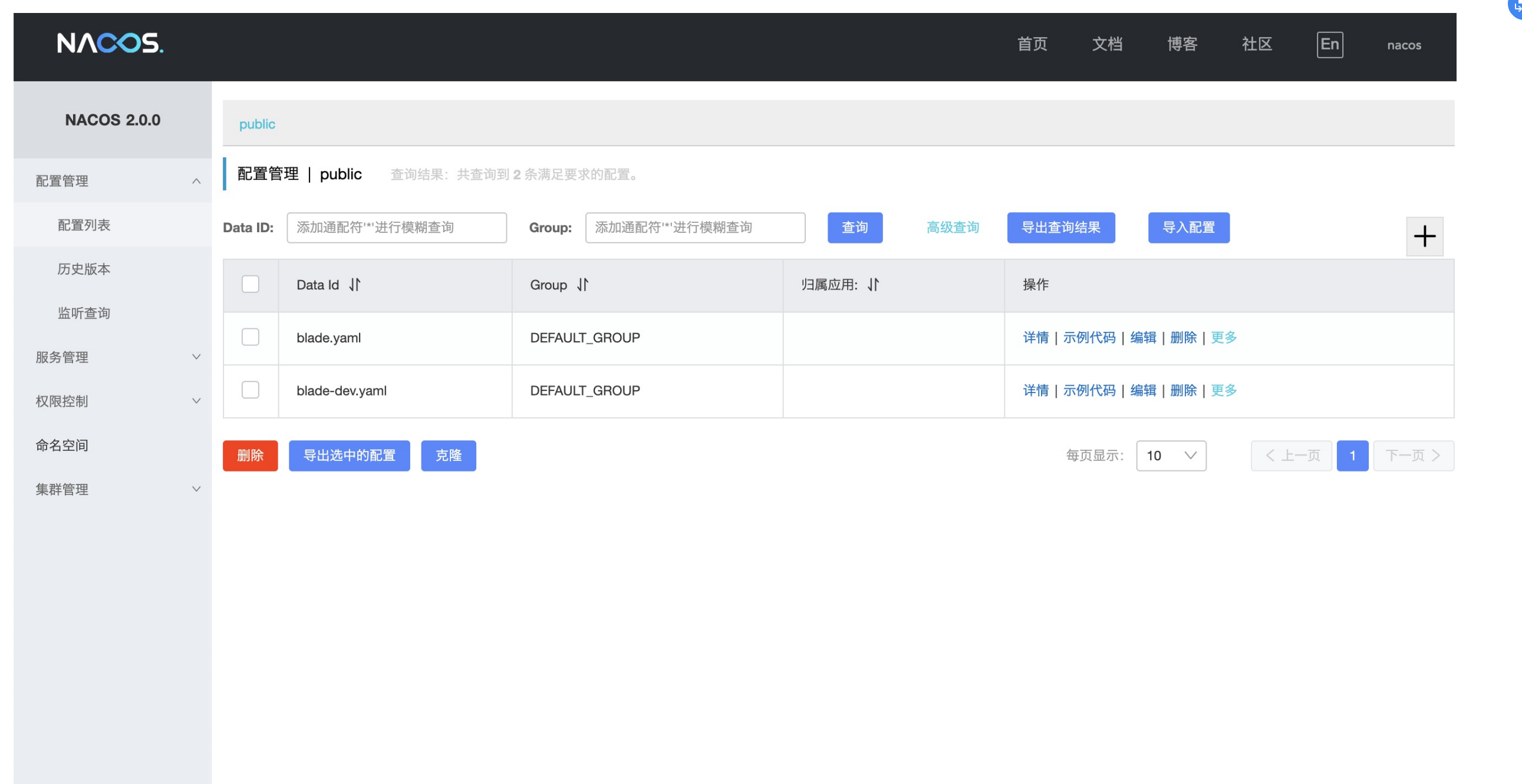Click 编辑 for blade.yaml
Screen dimensions: 1522x784
(x=1143, y=337)
